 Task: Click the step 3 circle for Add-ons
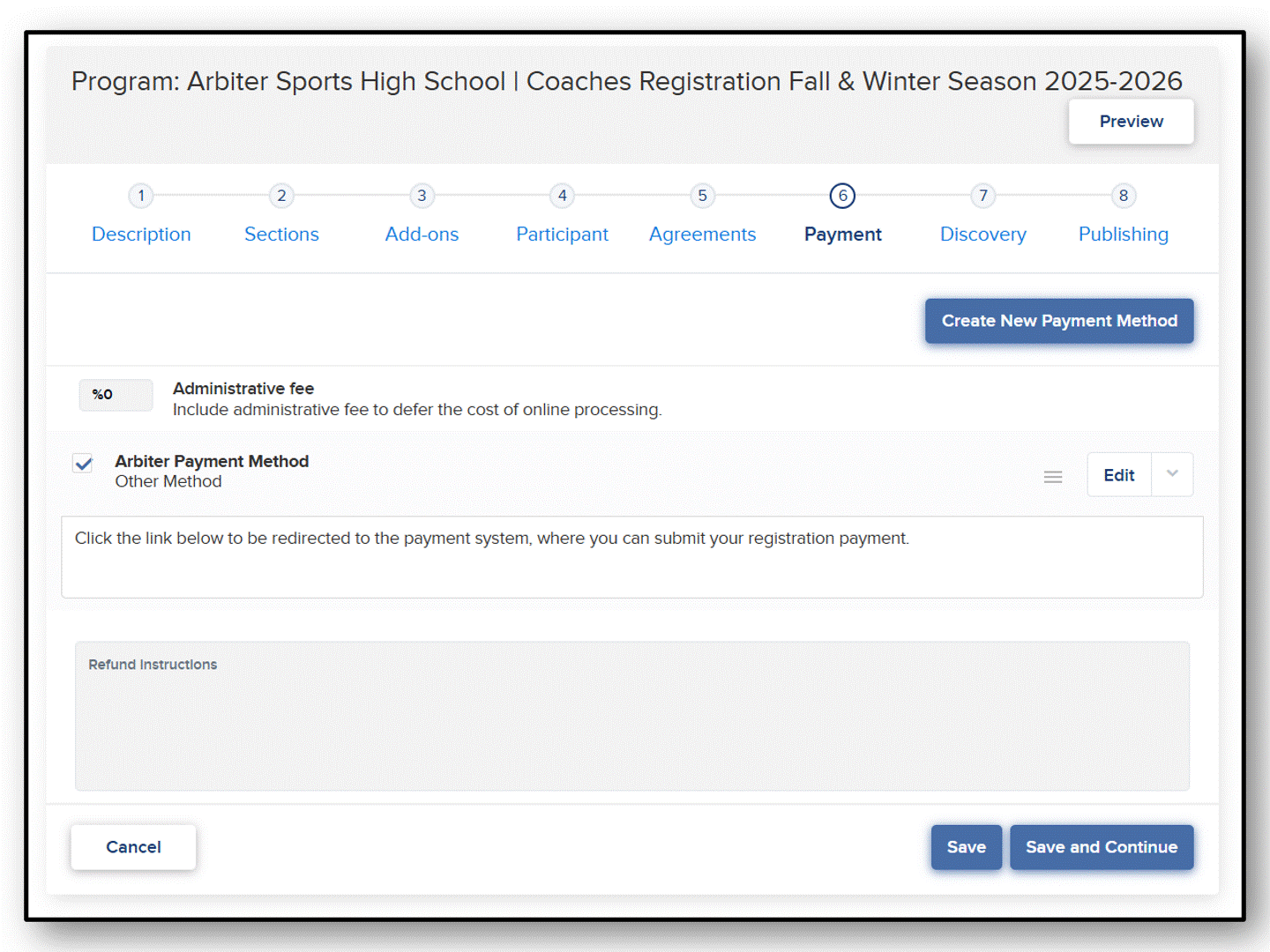(422, 196)
